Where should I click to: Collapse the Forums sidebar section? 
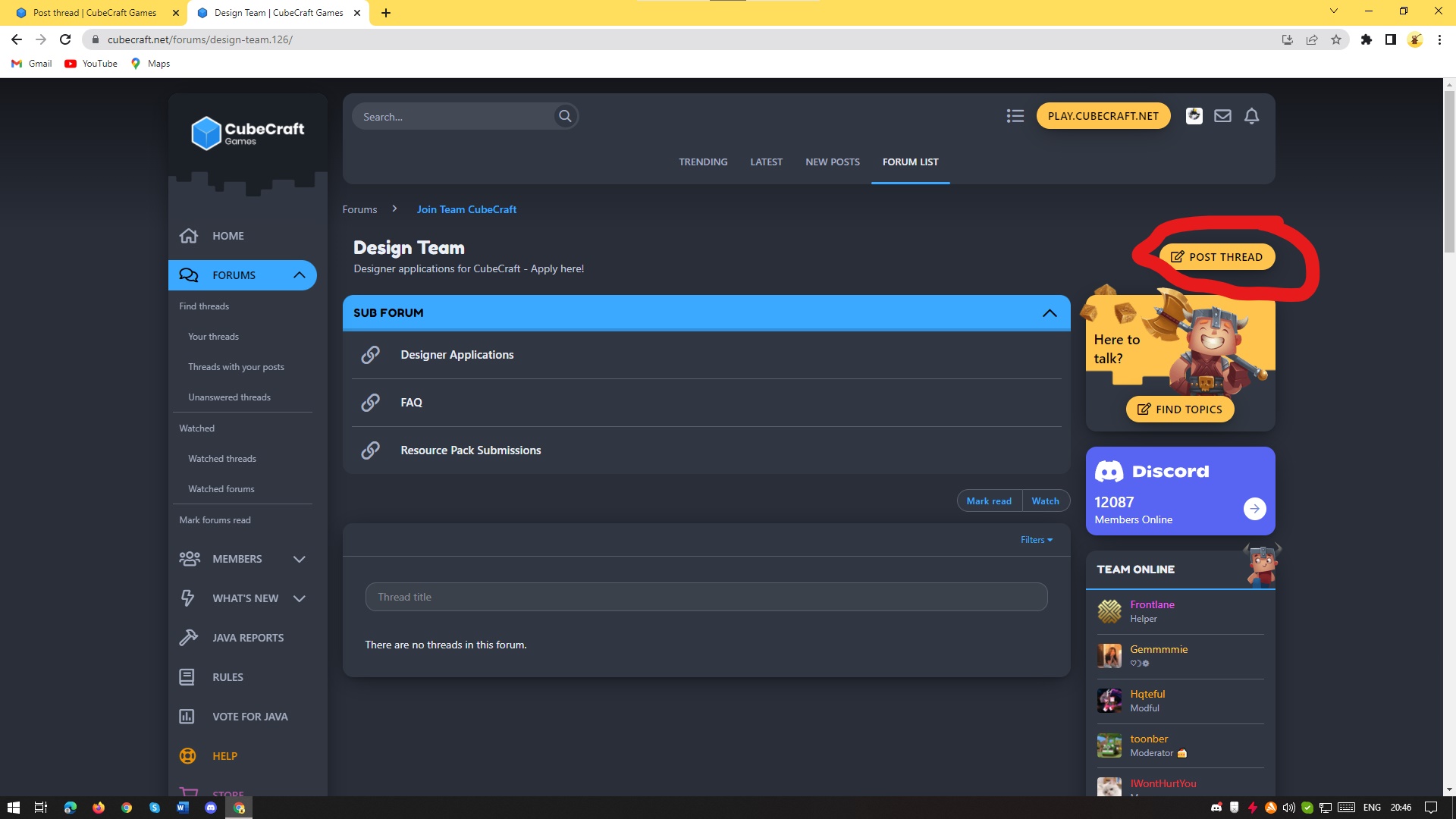pyautogui.click(x=300, y=275)
